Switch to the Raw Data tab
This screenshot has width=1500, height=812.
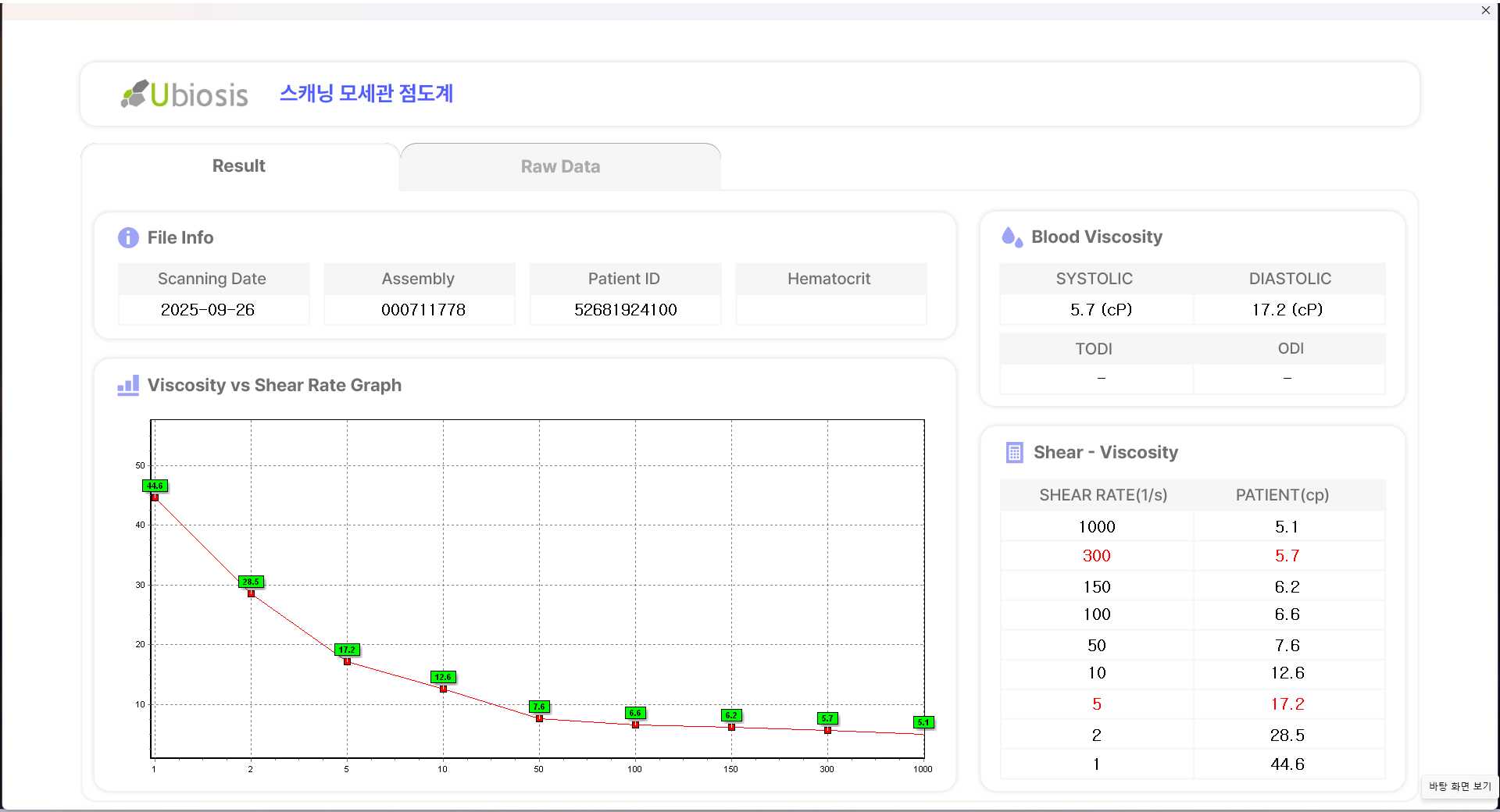click(x=560, y=166)
